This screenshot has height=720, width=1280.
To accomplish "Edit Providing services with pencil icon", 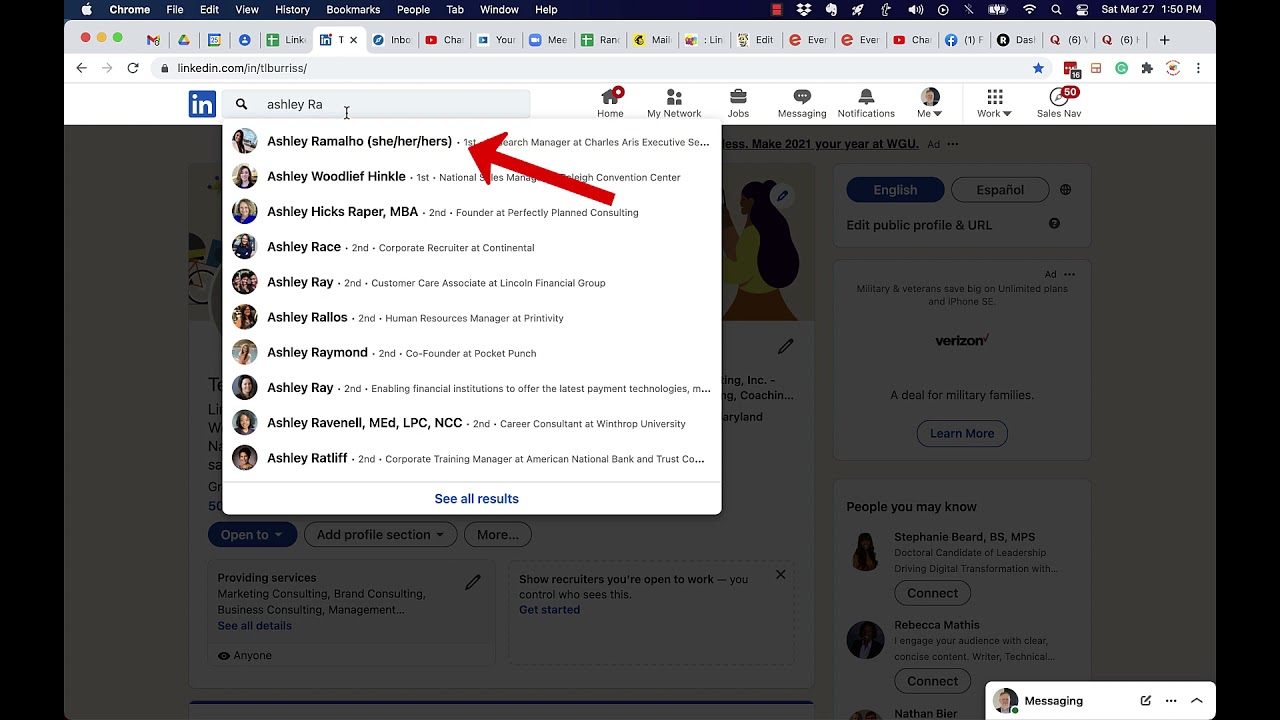I will tap(473, 582).
